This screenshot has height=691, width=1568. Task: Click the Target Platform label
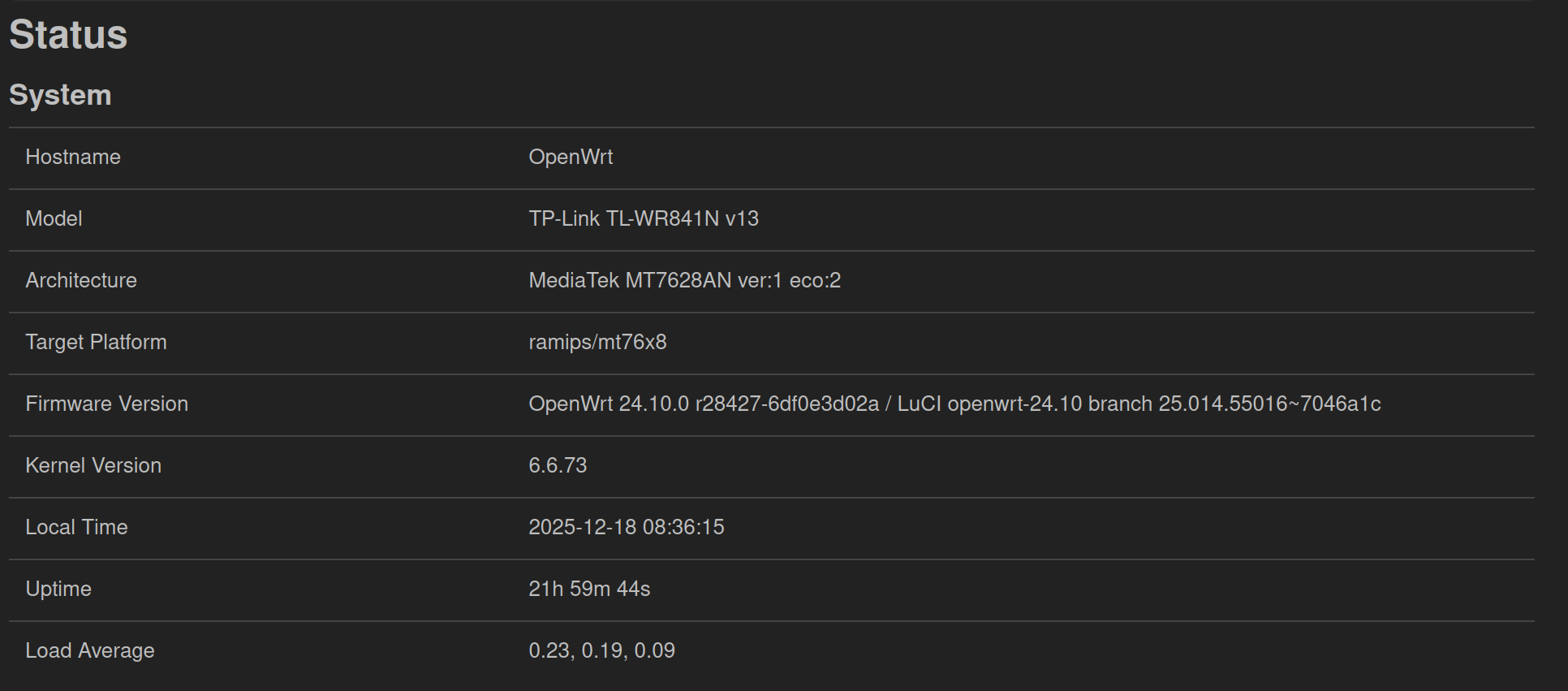click(96, 342)
